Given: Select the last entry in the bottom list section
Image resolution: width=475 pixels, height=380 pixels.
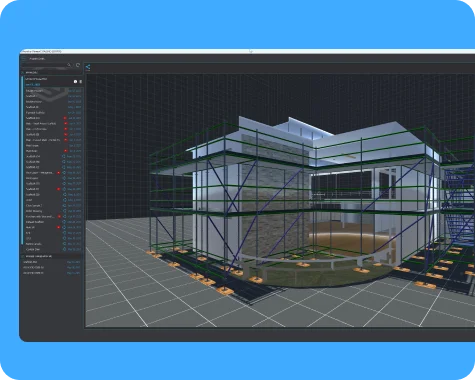Looking at the screenshot, I should pyautogui.click(x=52, y=273).
